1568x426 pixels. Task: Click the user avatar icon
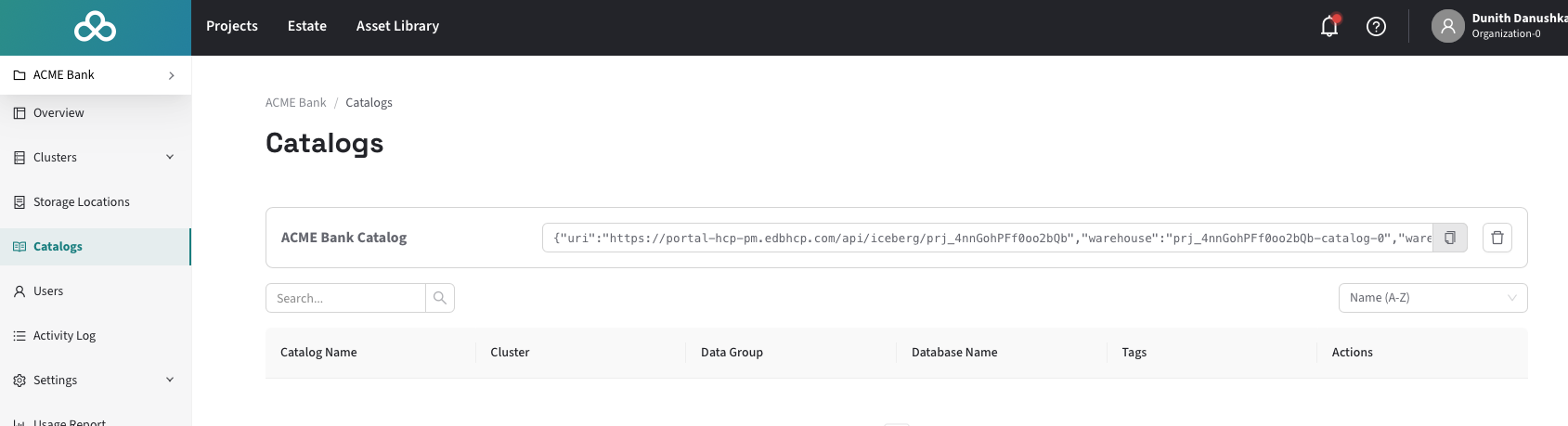coord(1447,26)
